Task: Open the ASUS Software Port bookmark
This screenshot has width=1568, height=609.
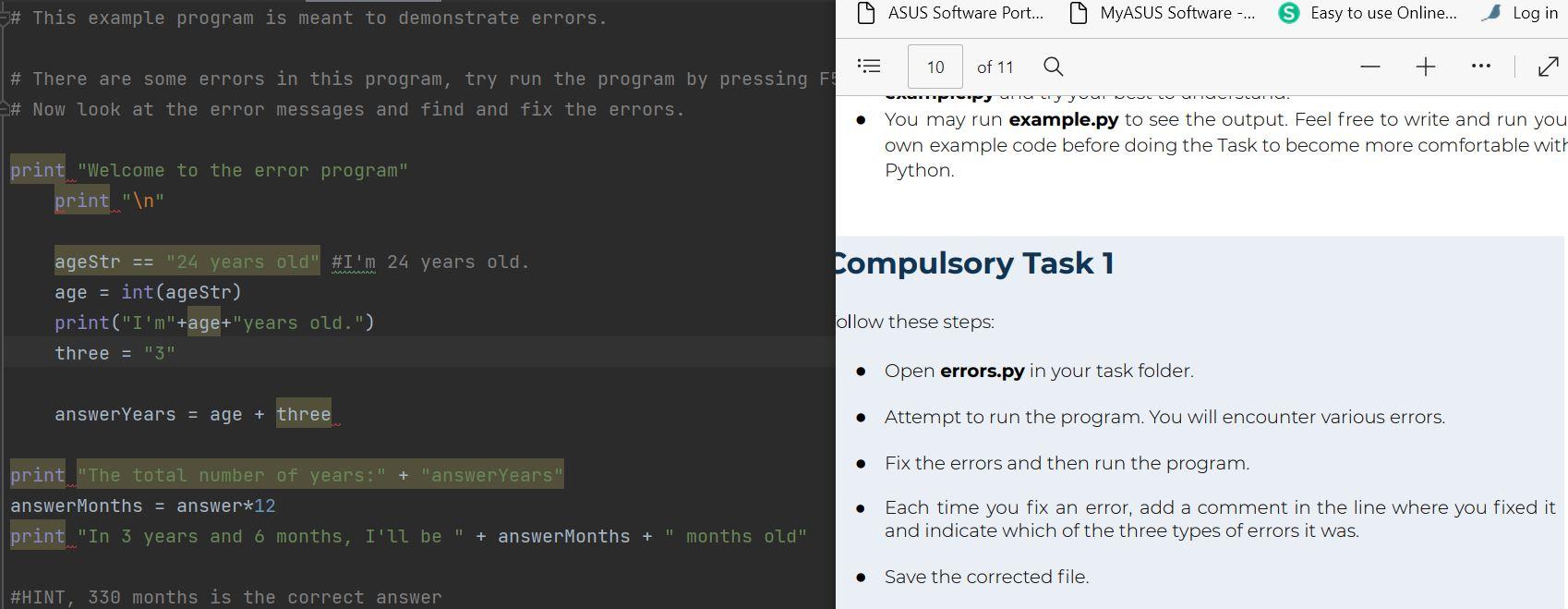Action: click(950, 13)
